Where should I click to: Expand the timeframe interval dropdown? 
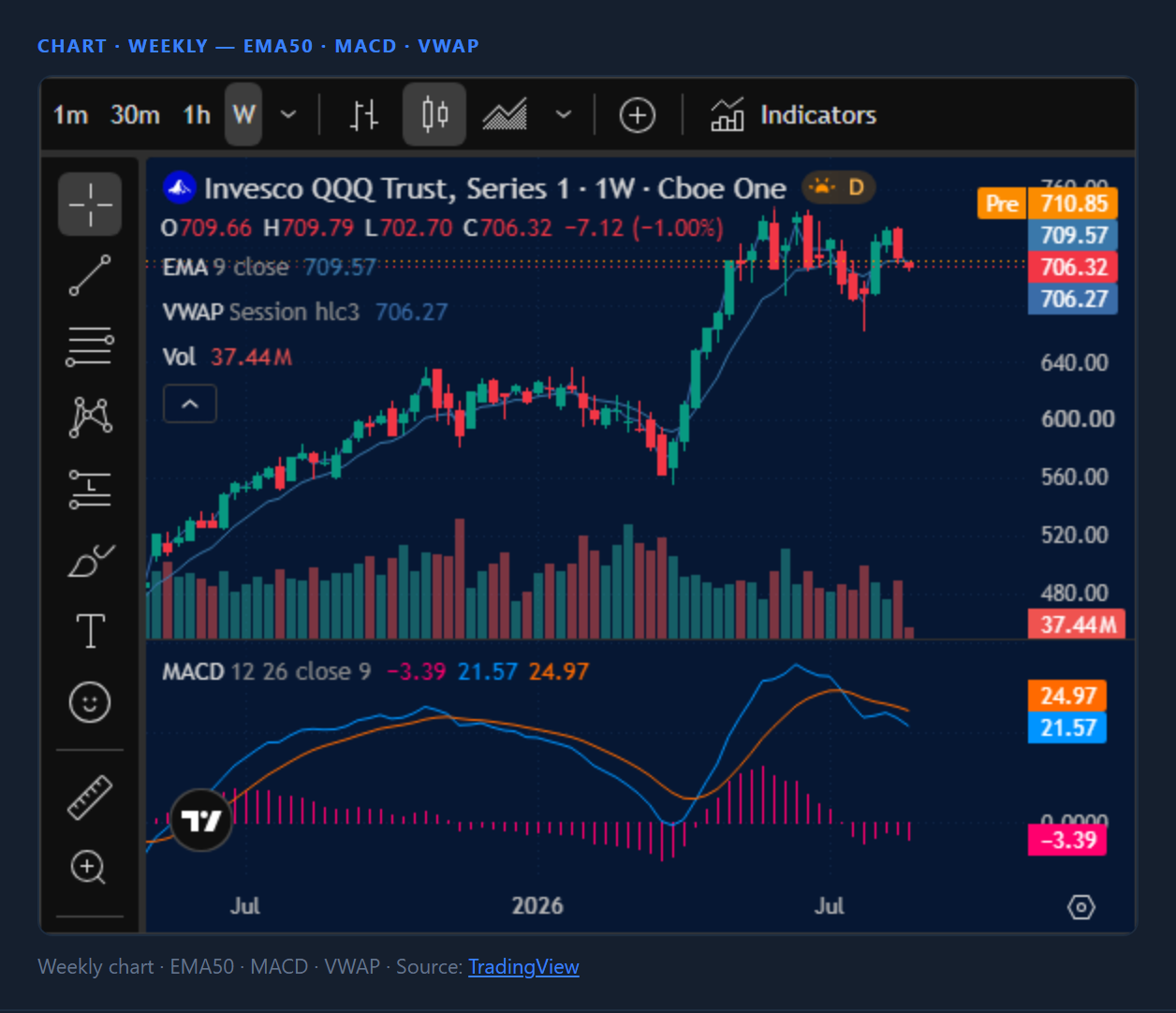click(288, 115)
